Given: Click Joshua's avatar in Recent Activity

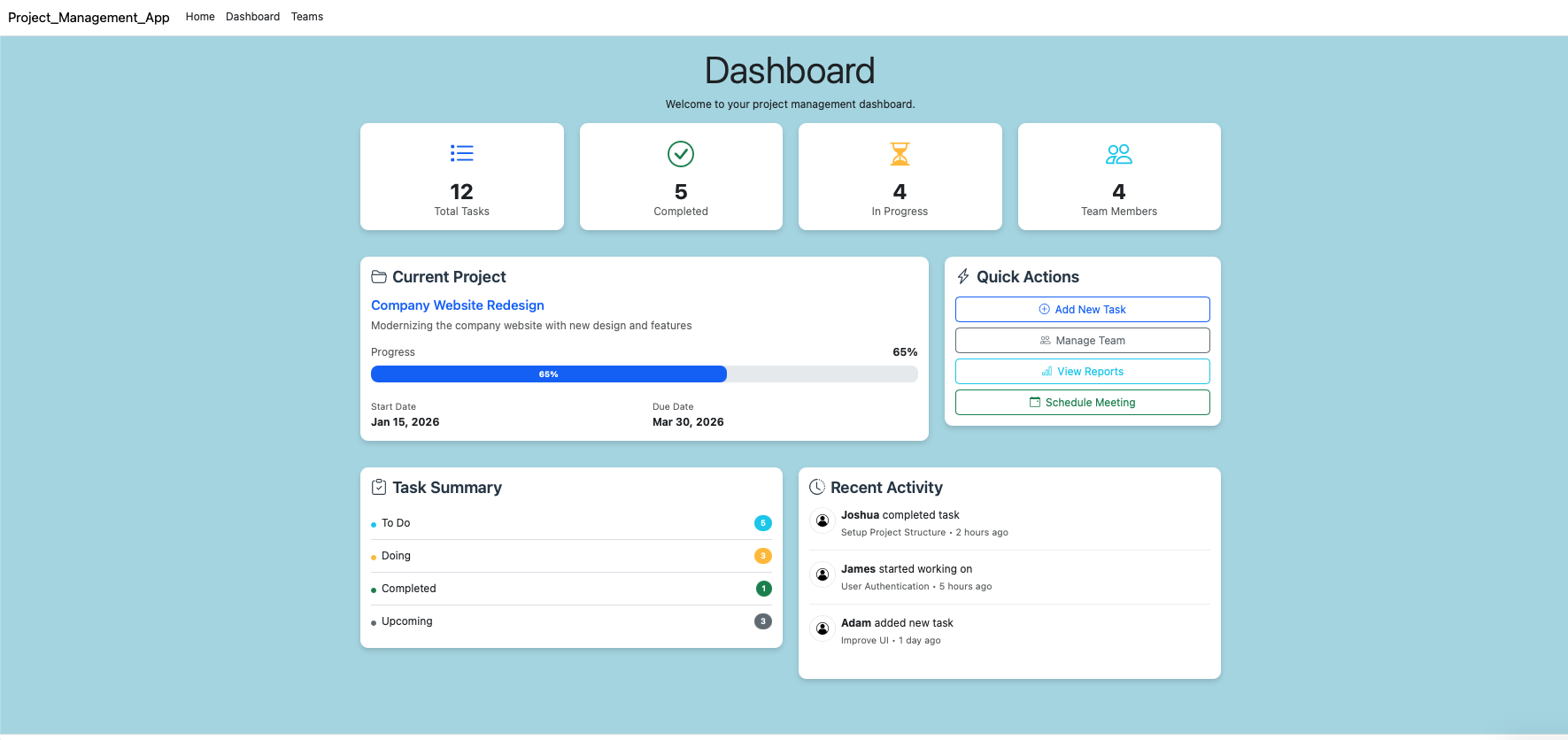Looking at the screenshot, I should (x=823, y=521).
